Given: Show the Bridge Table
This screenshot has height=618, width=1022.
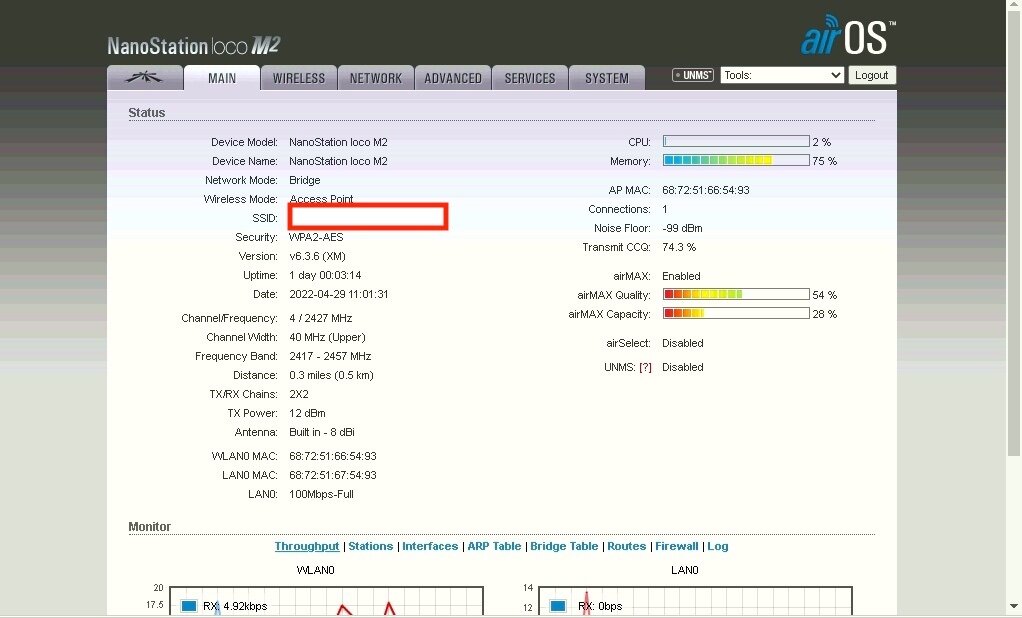Looking at the screenshot, I should tap(564, 546).
